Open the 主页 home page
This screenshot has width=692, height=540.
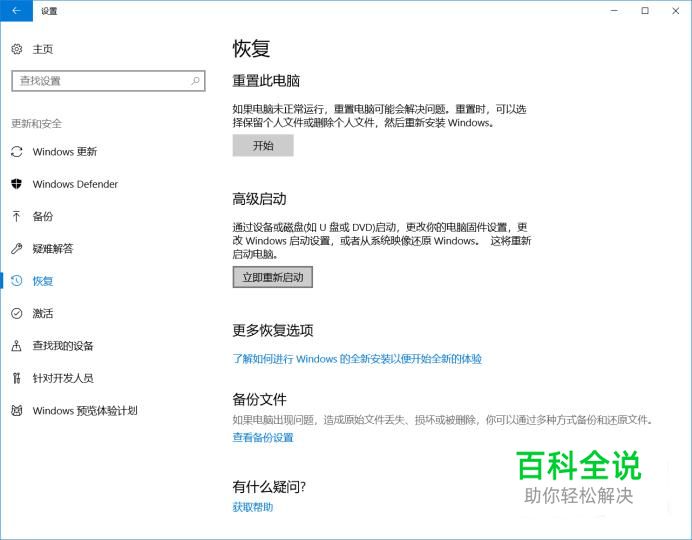coord(43,49)
